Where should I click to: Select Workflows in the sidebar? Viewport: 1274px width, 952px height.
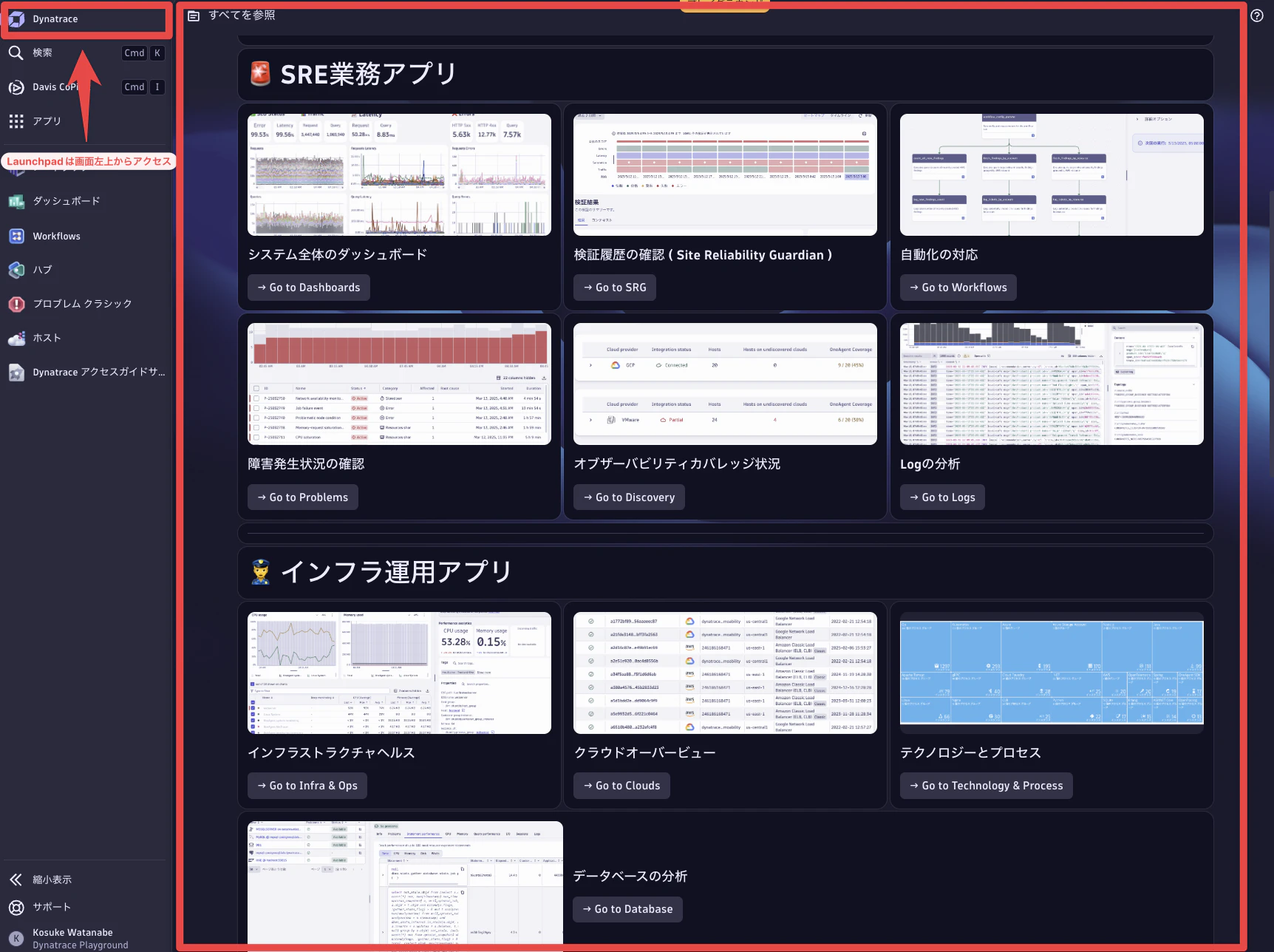tap(56, 237)
